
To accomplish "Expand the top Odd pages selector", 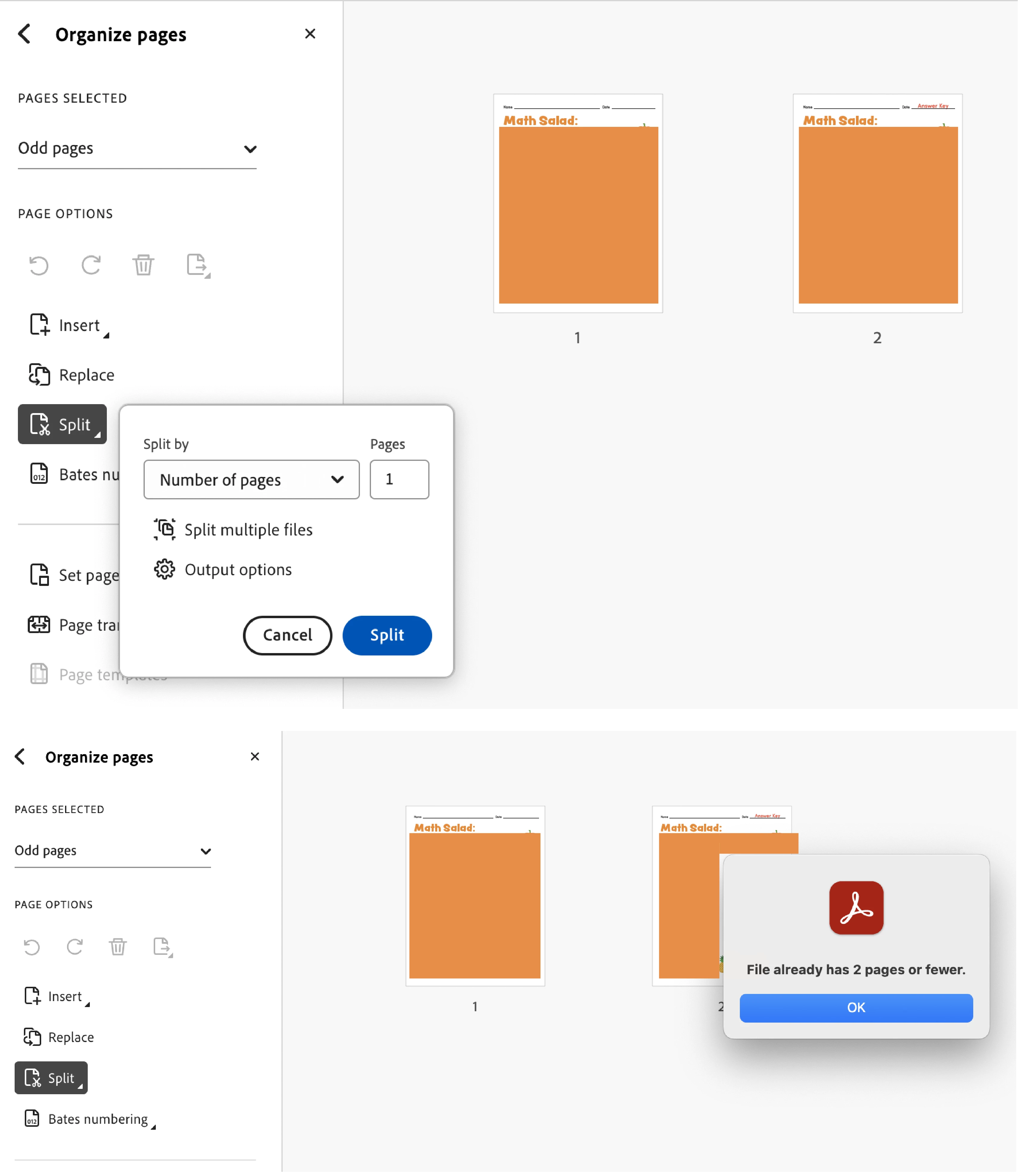I will [x=137, y=149].
